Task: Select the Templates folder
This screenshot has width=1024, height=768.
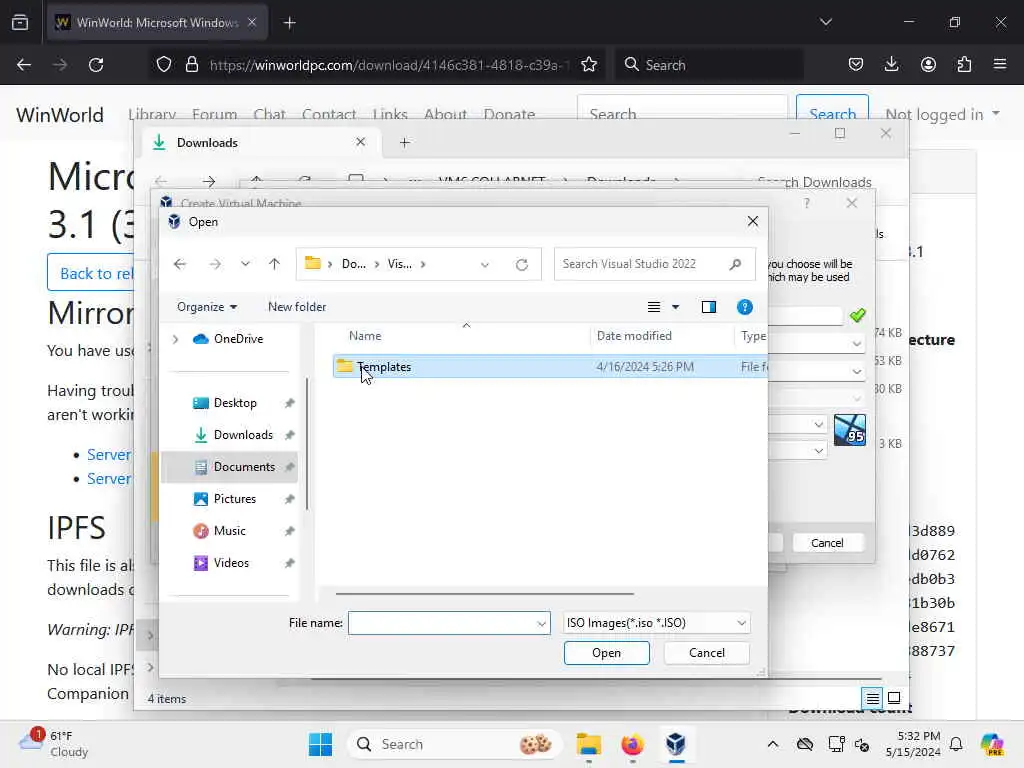Action: [x=550, y=367]
